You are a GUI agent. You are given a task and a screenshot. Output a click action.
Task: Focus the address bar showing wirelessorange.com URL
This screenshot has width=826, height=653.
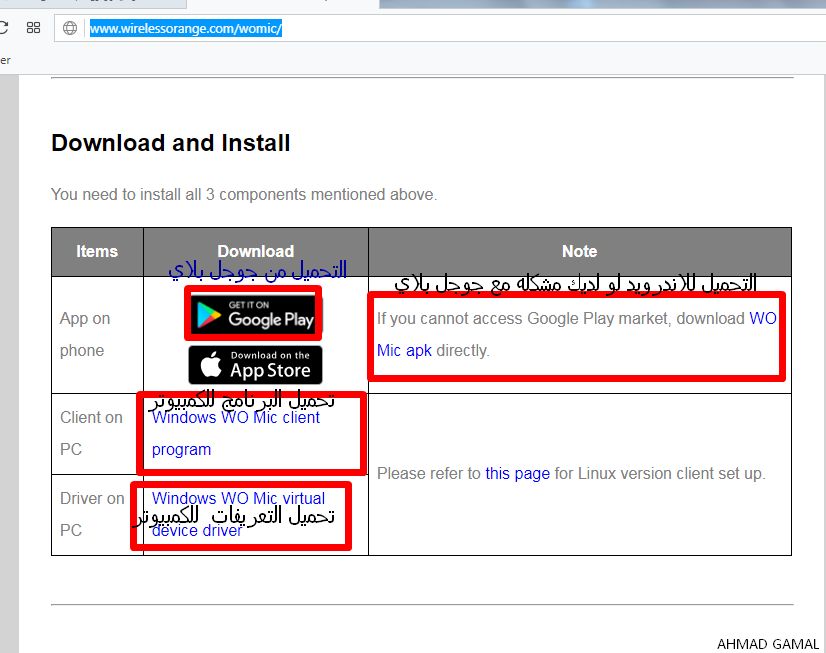[400, 28]
